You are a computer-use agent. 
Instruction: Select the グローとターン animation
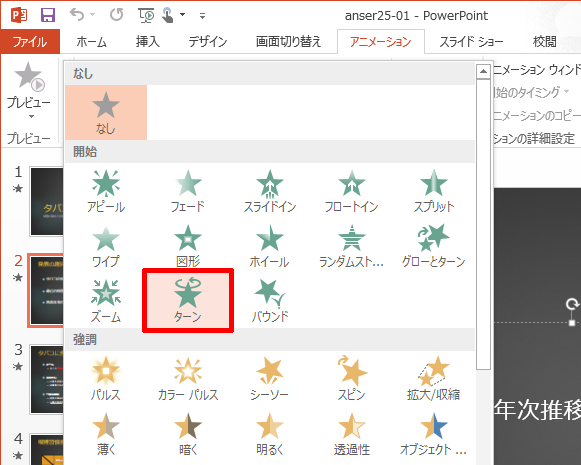click(x=434, y=246)
